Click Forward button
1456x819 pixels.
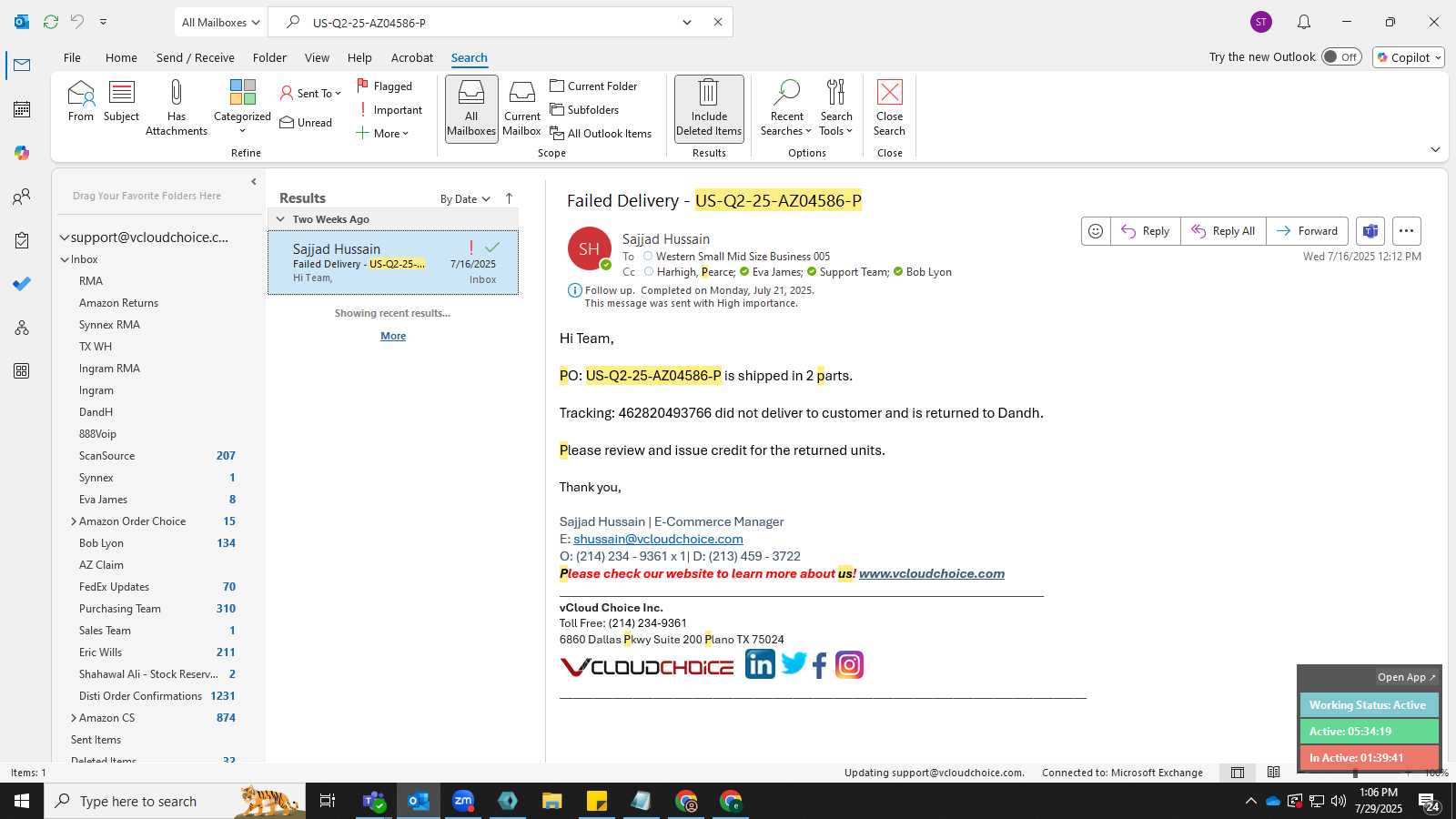pos(1307,231)
